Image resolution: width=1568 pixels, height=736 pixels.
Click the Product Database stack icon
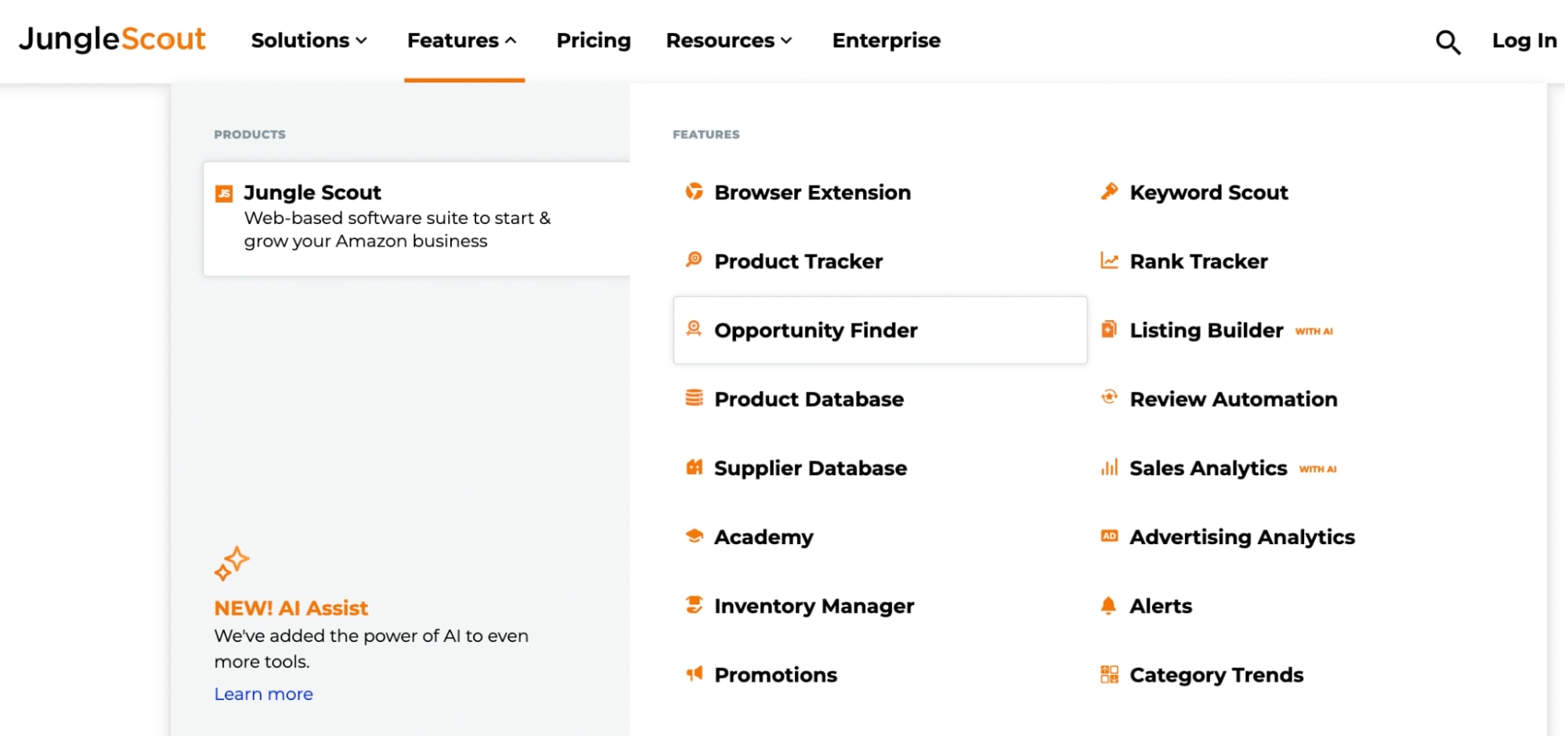coord(694,398)
